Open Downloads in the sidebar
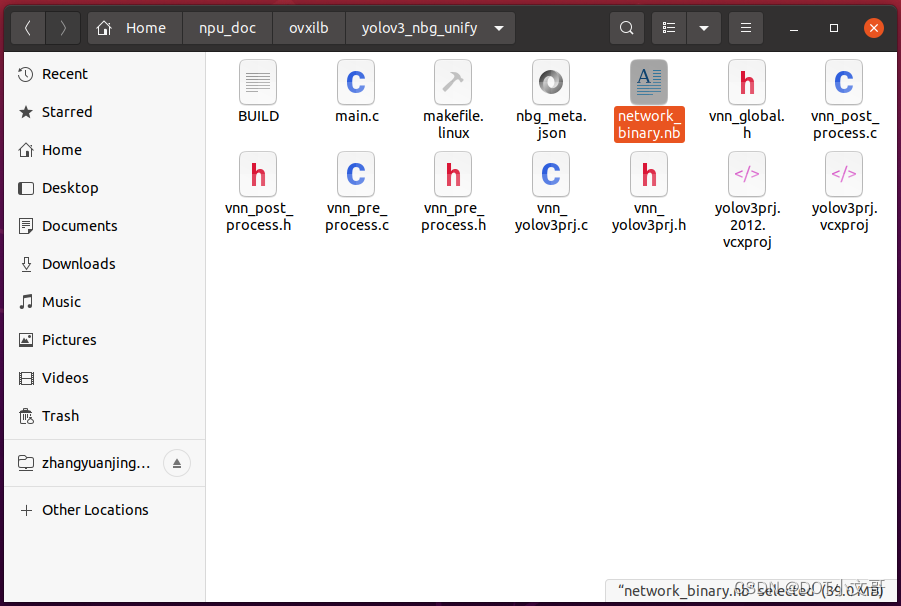This screenshot has width=901, height=606. pos(105,264)
